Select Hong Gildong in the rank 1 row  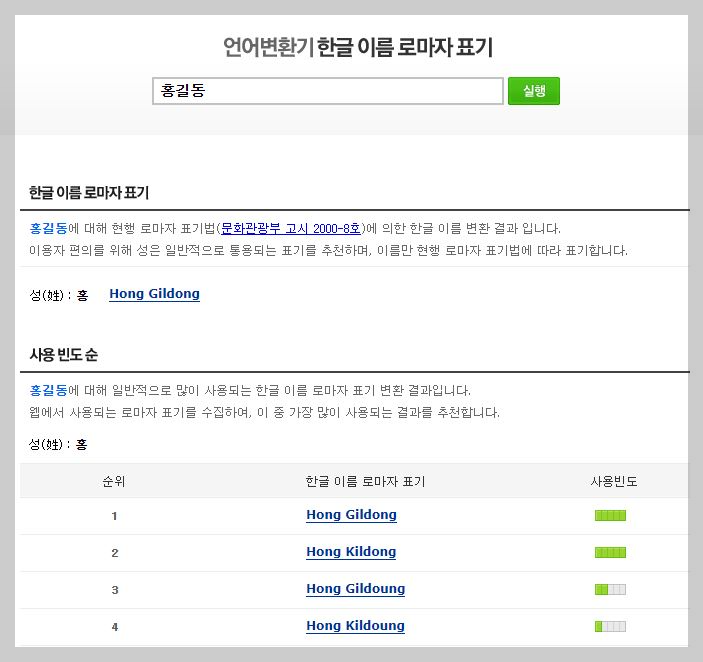point(351,515)
